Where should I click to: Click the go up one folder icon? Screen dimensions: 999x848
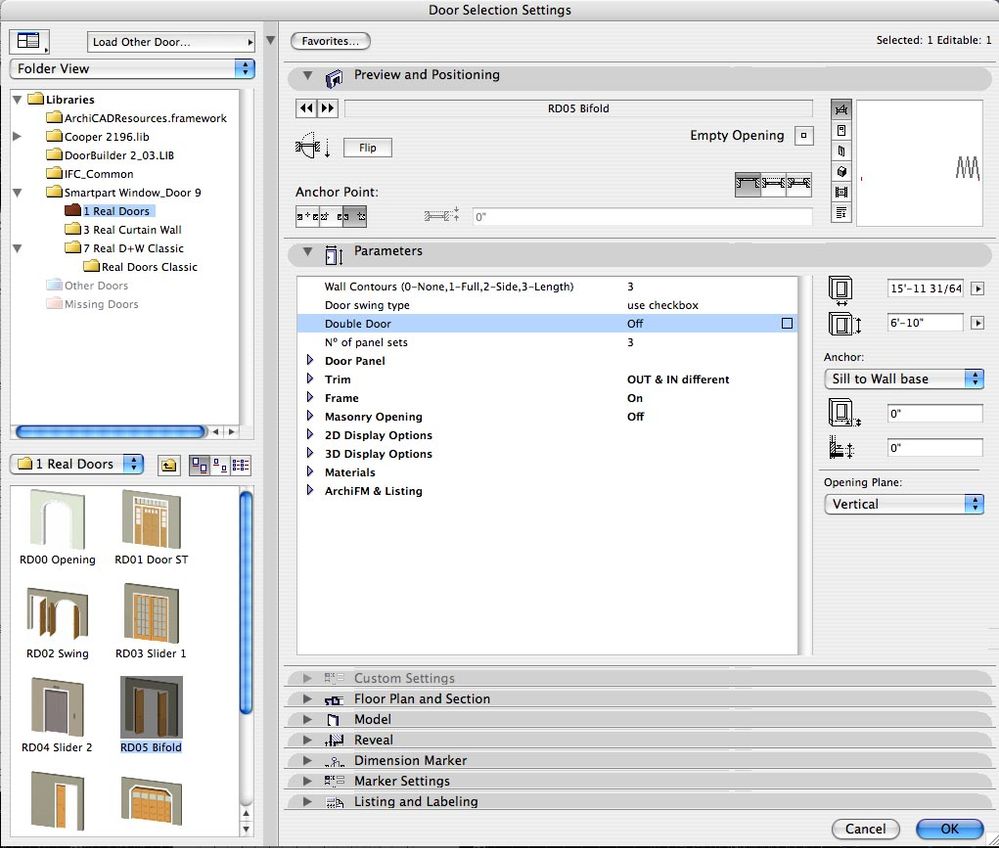click(x=168, y=465)
